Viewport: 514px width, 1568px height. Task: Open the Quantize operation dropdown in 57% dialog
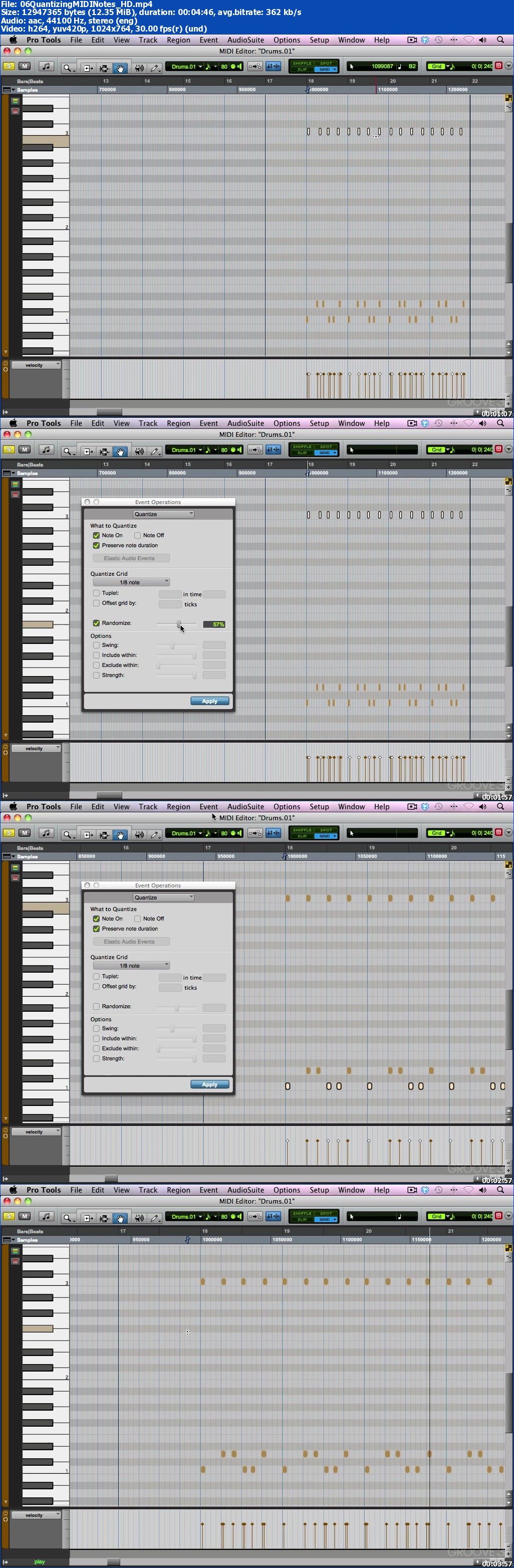(163, 514)
